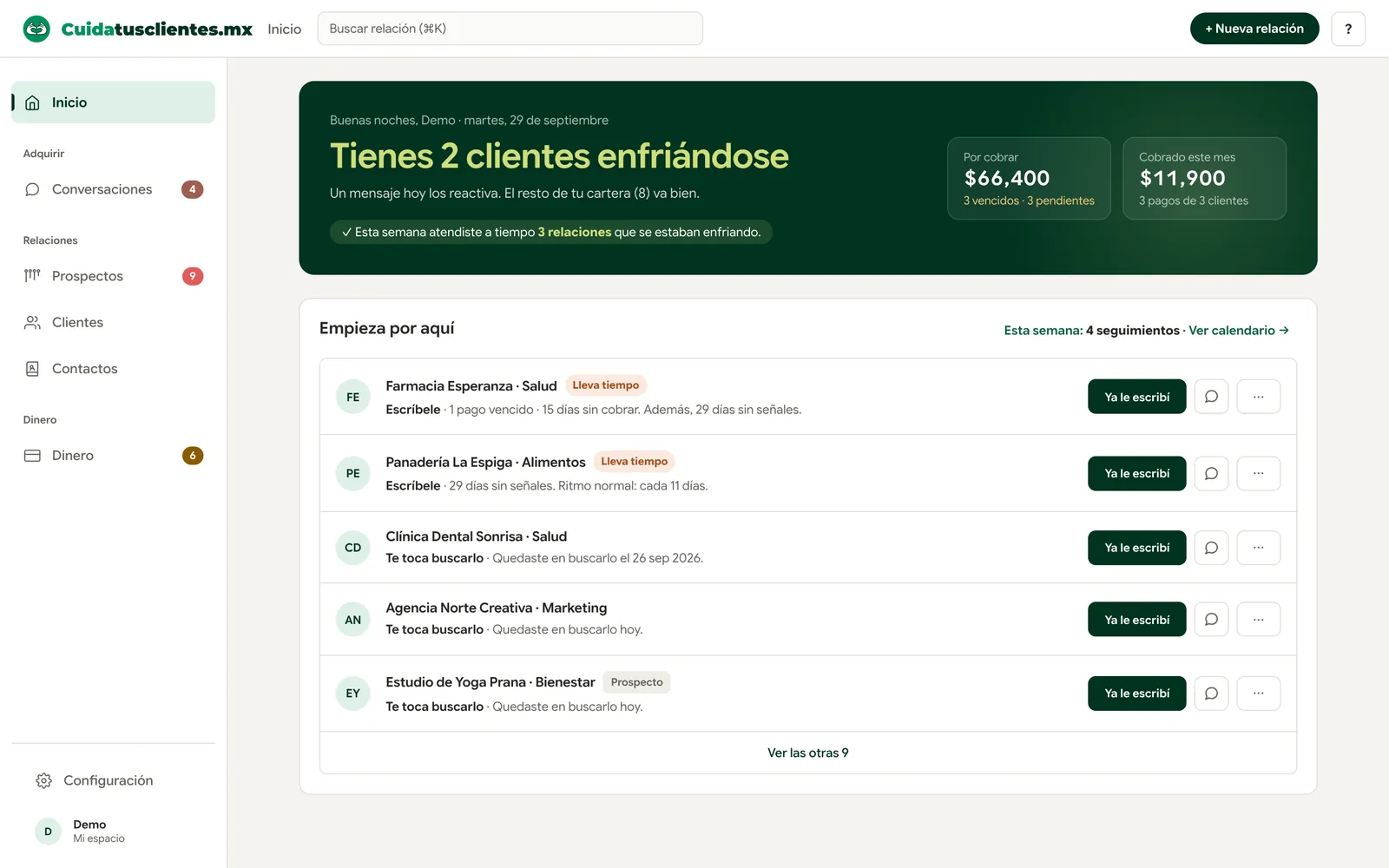The width and height of the screenshot is (1389, 868).
Task: Click the PE avatar for Panadería La Espiga
Action: (x=353, y=473)
